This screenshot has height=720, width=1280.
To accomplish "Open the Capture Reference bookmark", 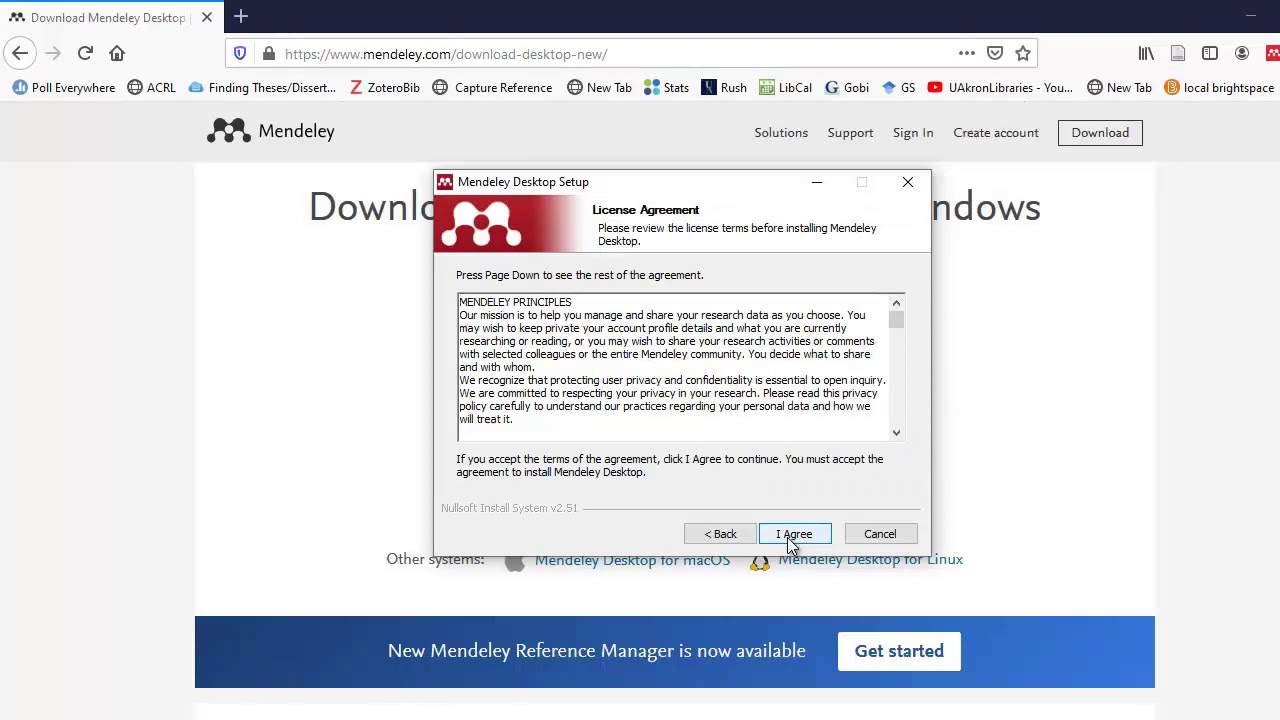I will [492, 88].
